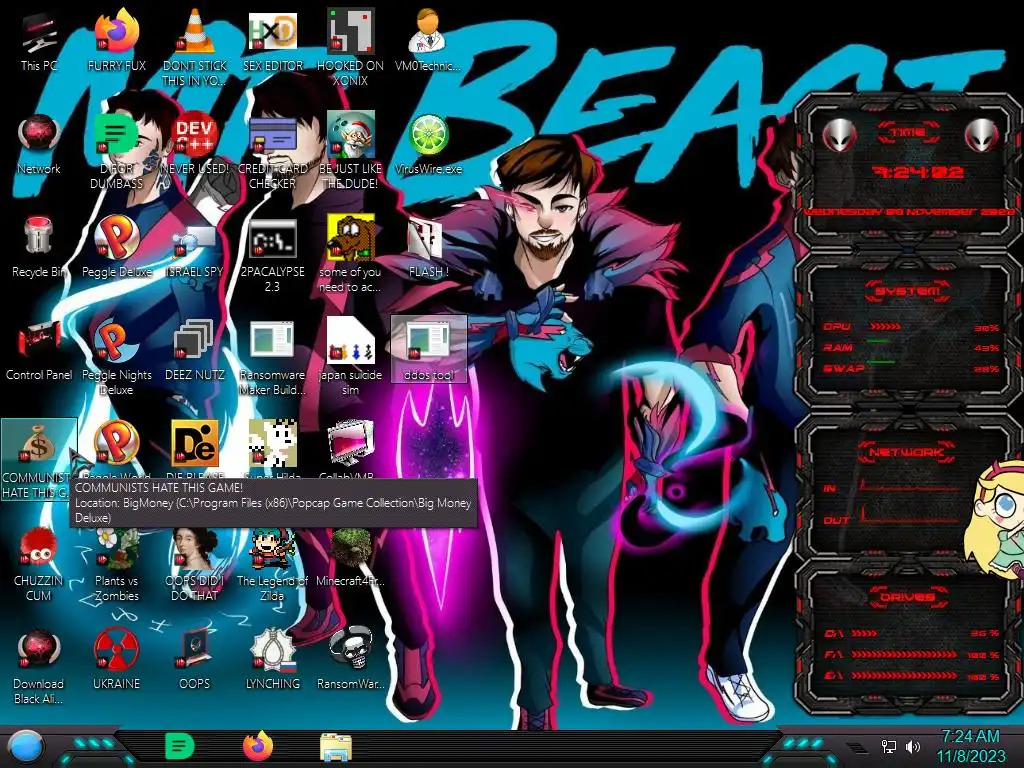The width and height of the screenshot is (1024, 768).
Task: Click the left alien head logo on gadget
Action: (839, 136)
